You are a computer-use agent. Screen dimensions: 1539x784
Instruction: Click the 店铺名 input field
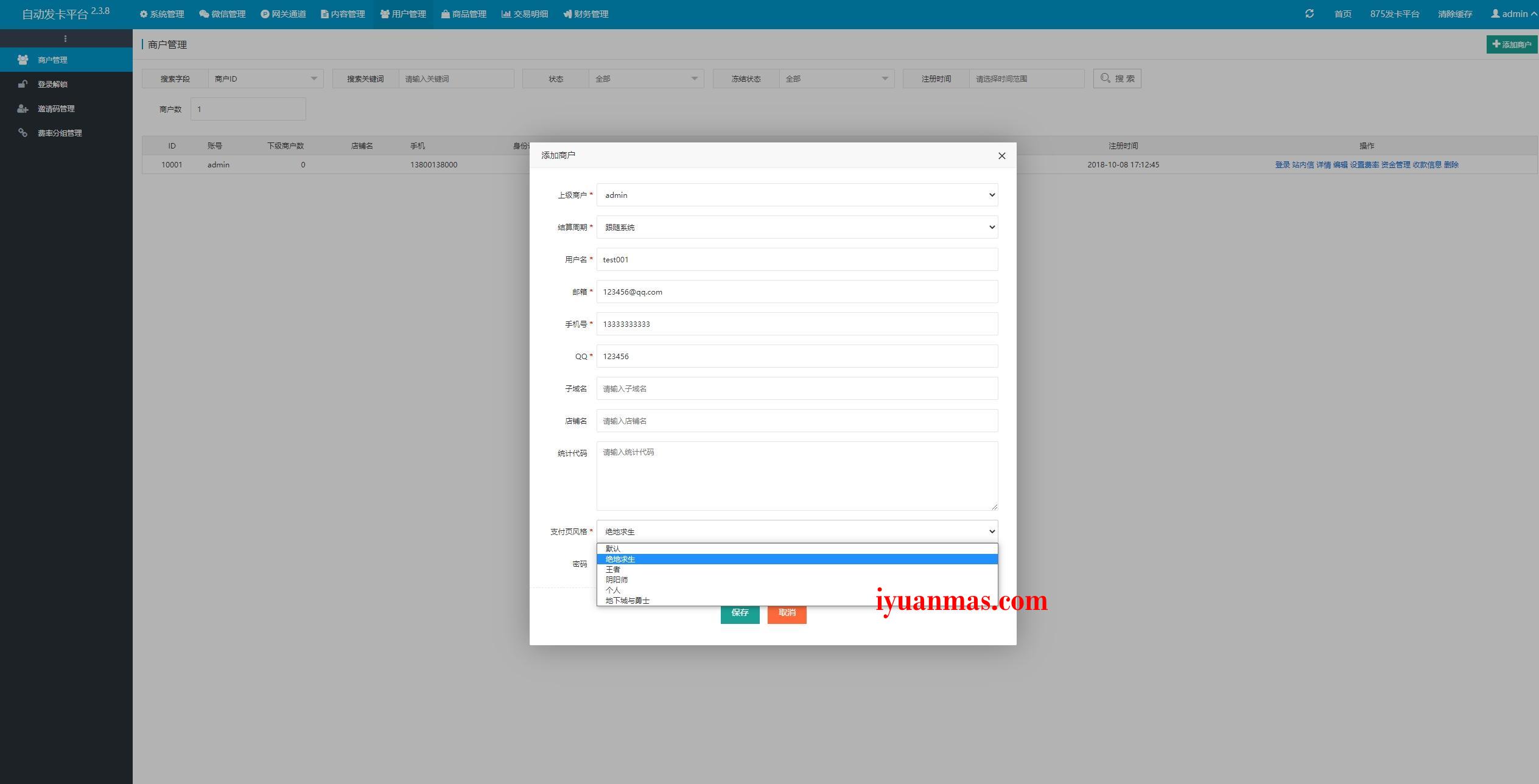tap(797, 421)
